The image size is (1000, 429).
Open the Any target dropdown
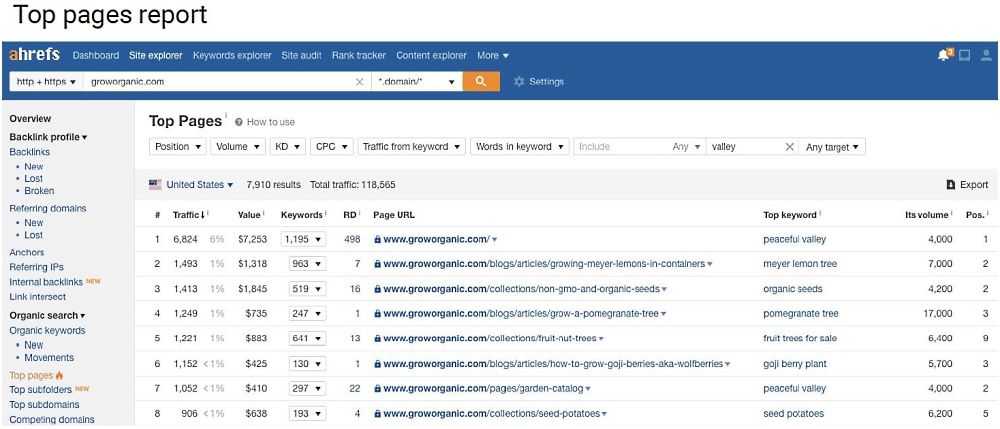pyautogui.click(x=832, y=147)
